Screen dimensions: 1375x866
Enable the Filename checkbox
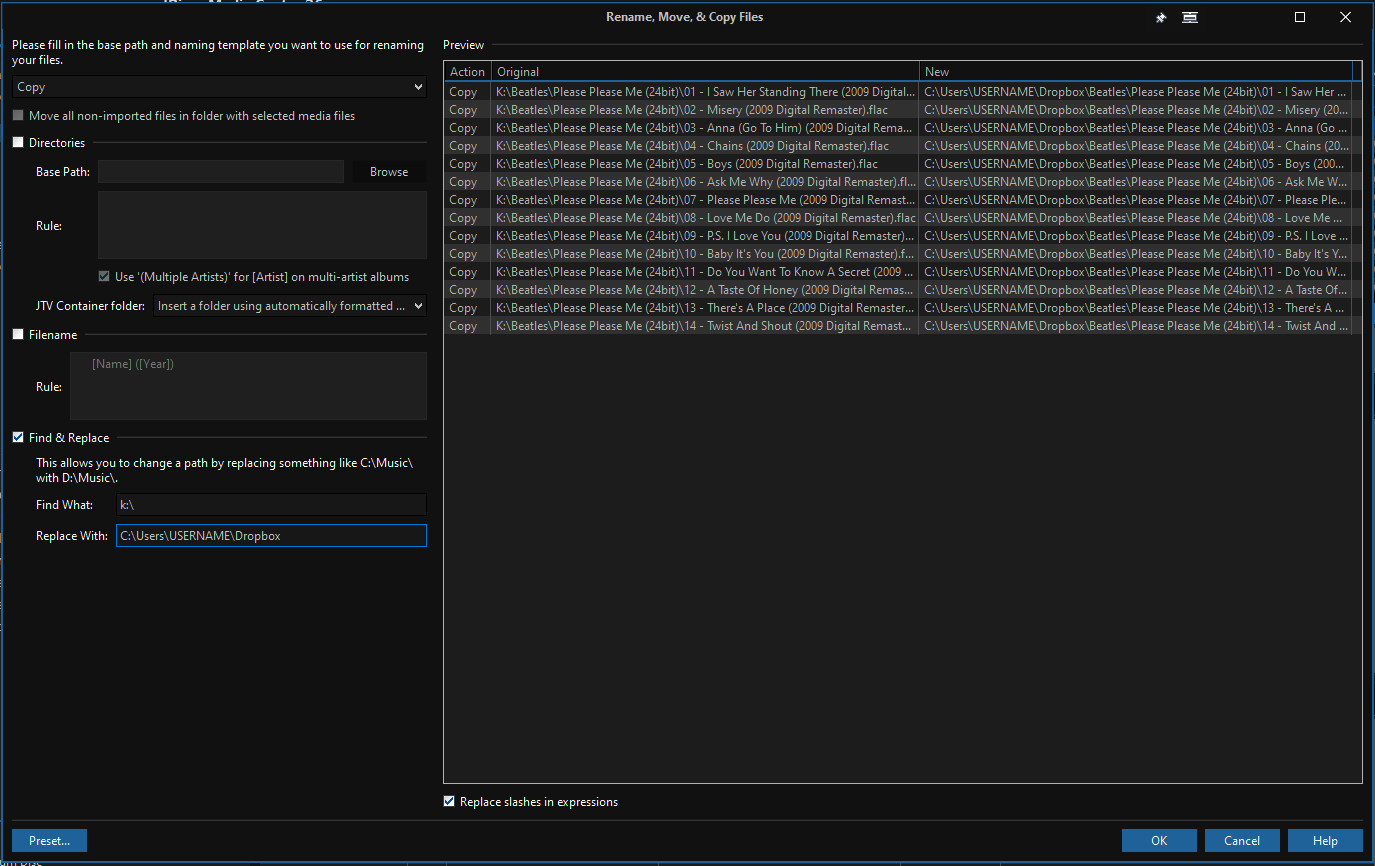point(18,335)
